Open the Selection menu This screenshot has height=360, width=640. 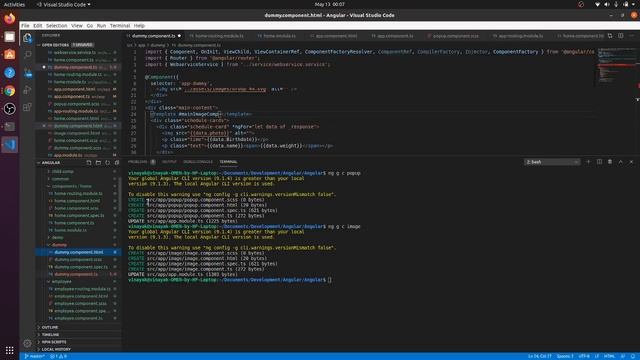[56, 25]
